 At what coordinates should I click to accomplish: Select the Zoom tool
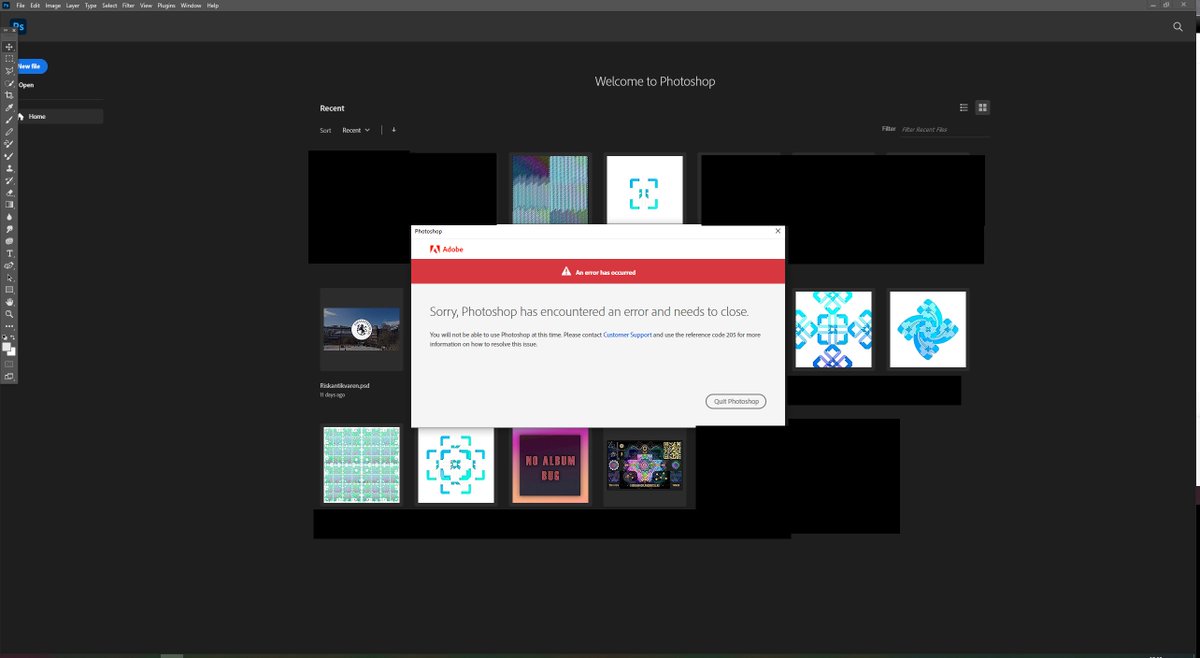[x=9, y=311]
